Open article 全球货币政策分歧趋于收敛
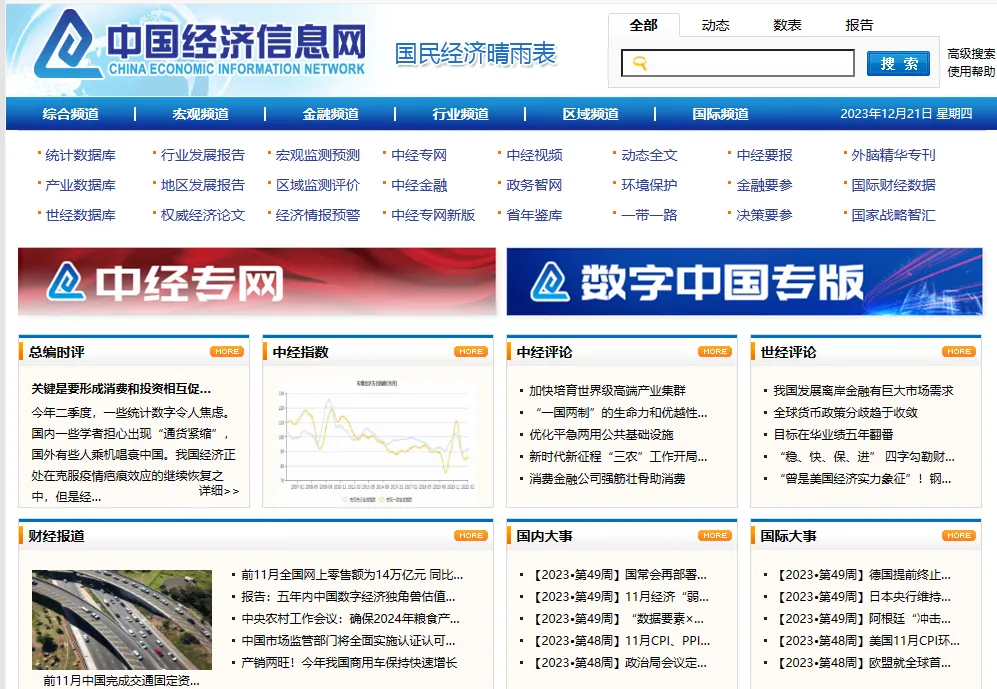 coord(845,413)
